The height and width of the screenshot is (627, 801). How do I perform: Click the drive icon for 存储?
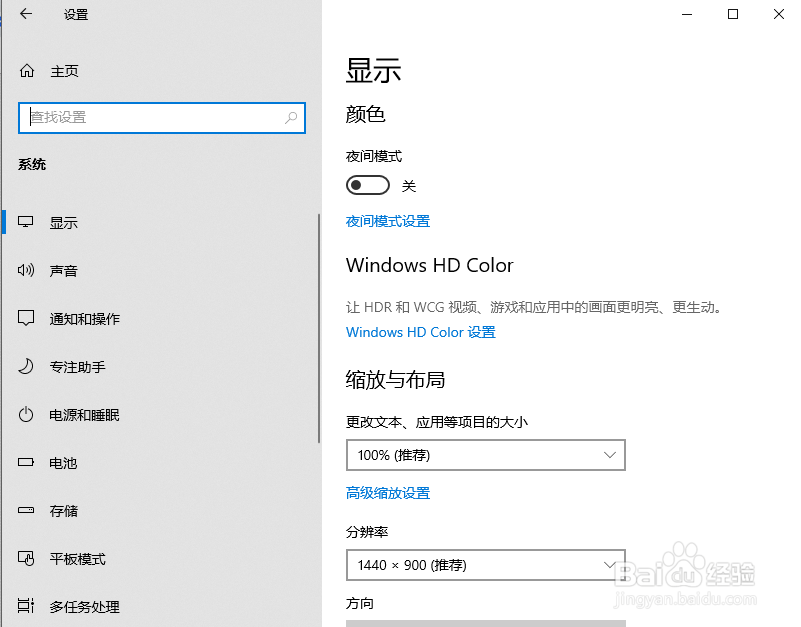[x=26, y=510]
